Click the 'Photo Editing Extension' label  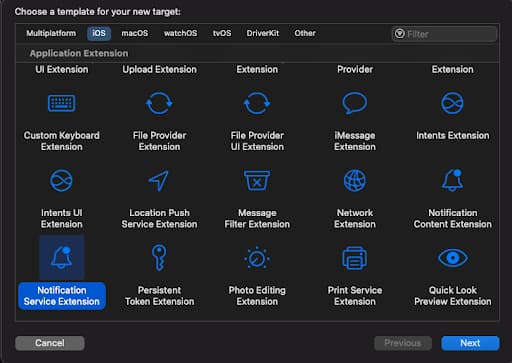pos(257,296)
